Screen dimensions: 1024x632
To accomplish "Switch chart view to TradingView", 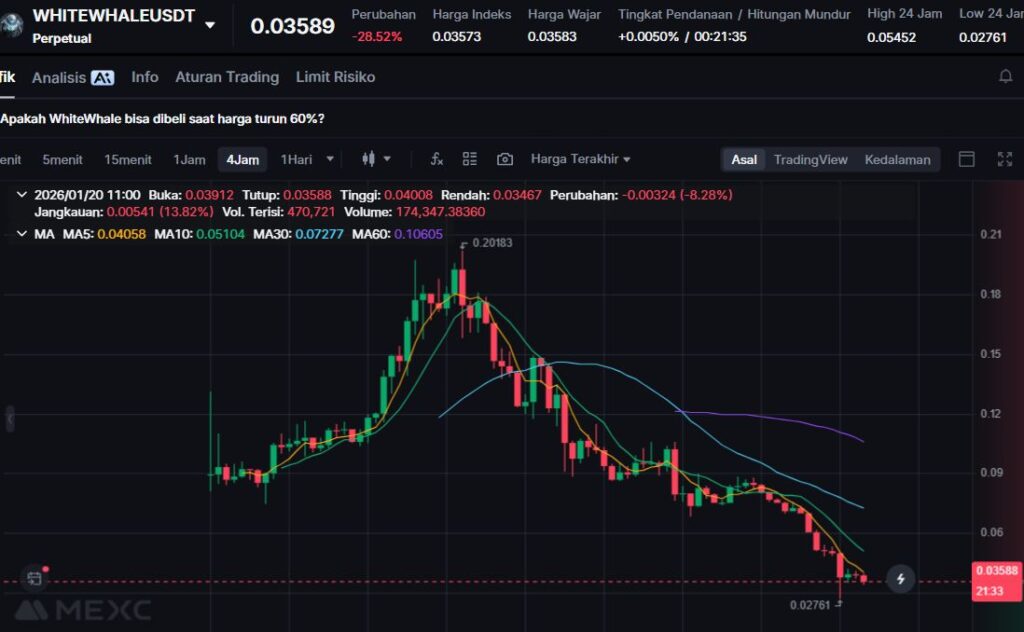I will [x=810, y=159].
